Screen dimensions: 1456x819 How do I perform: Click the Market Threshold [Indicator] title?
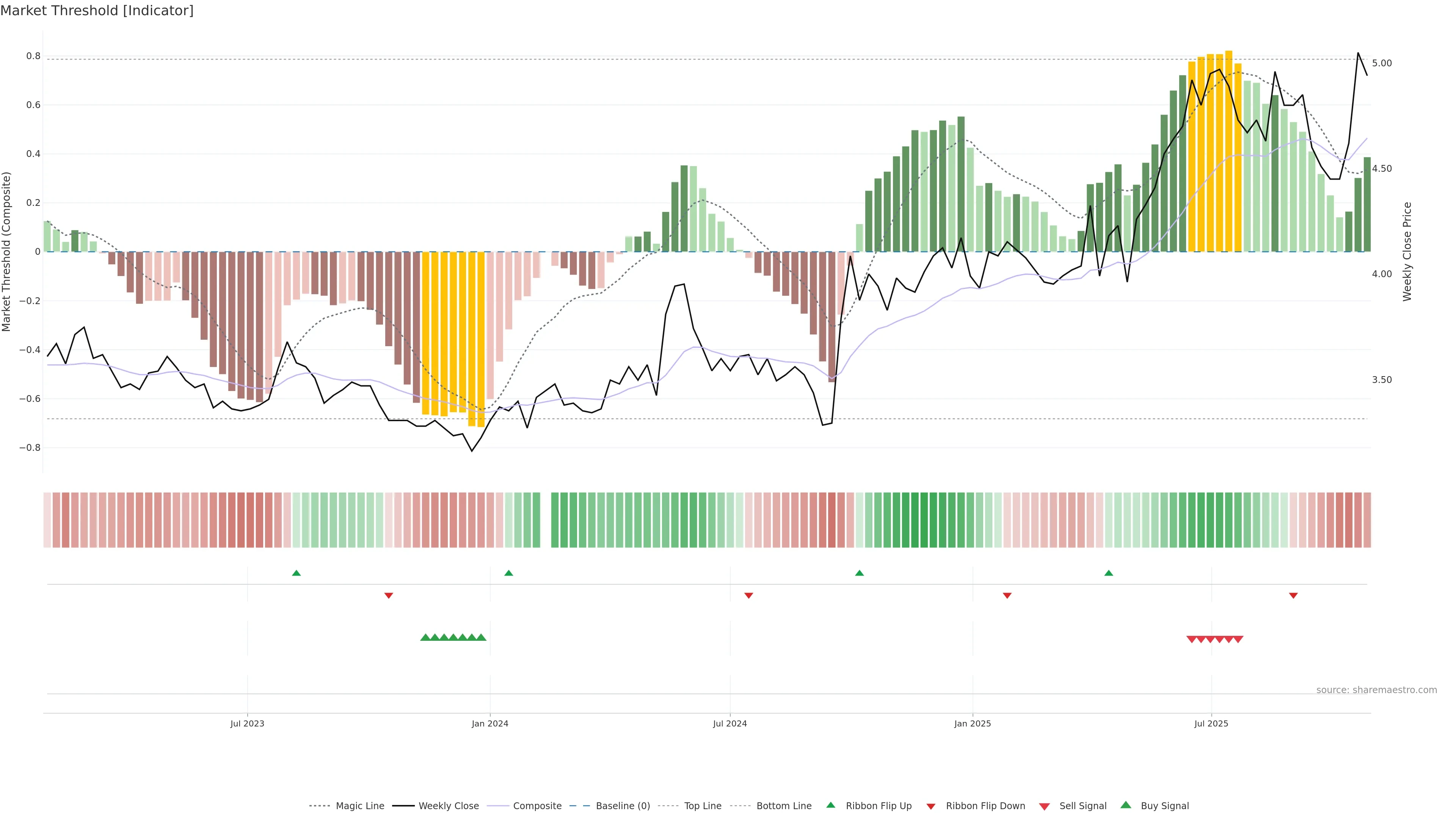(x=97, y=11)
